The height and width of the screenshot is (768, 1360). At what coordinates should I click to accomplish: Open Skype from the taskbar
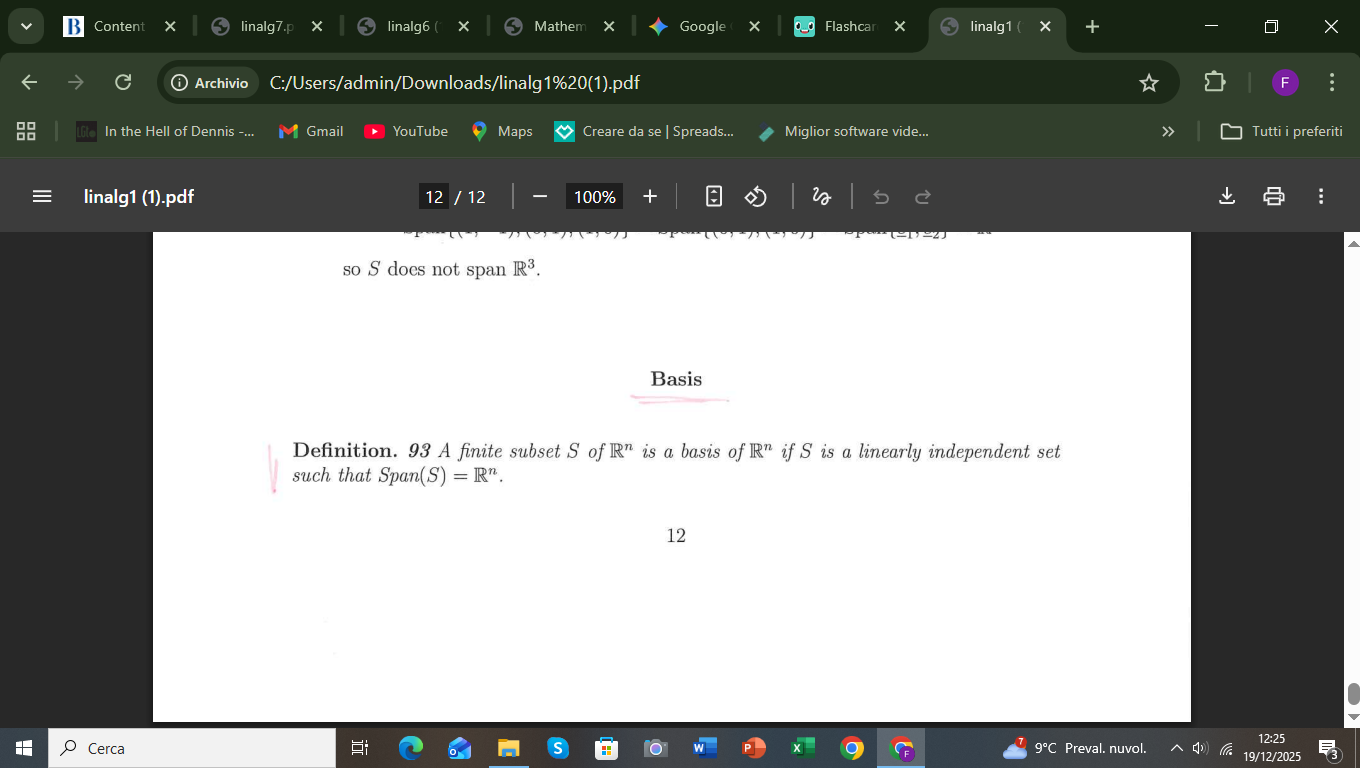click(557, 748)
